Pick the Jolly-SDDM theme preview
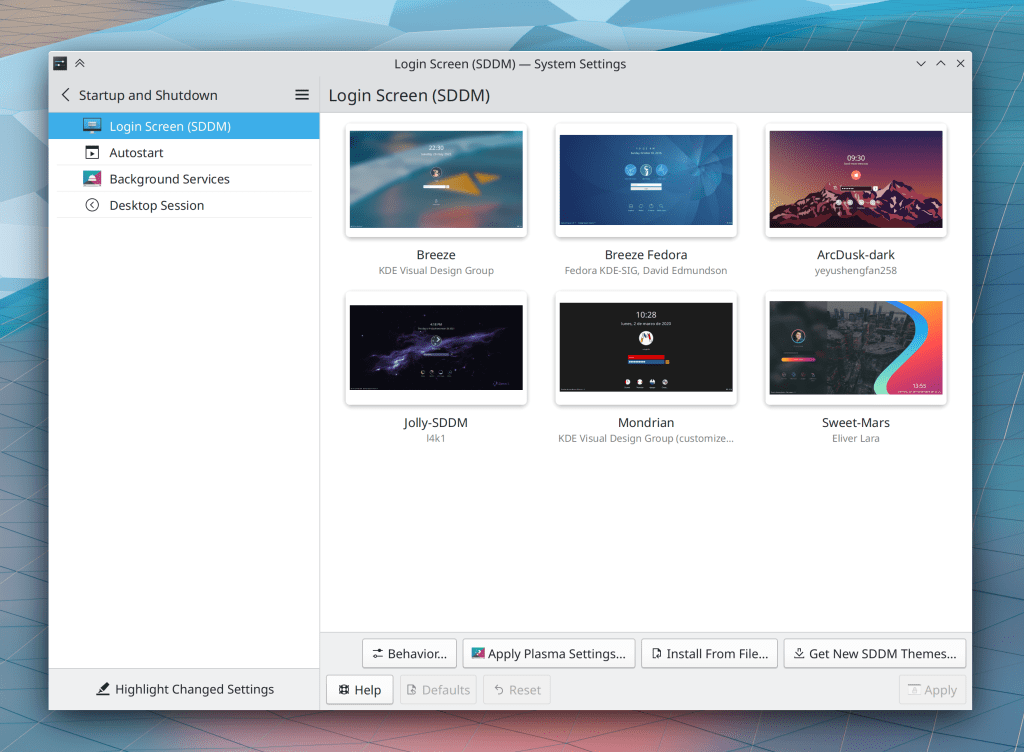Viewport: 1024px width, 752px height. point(436,348)
